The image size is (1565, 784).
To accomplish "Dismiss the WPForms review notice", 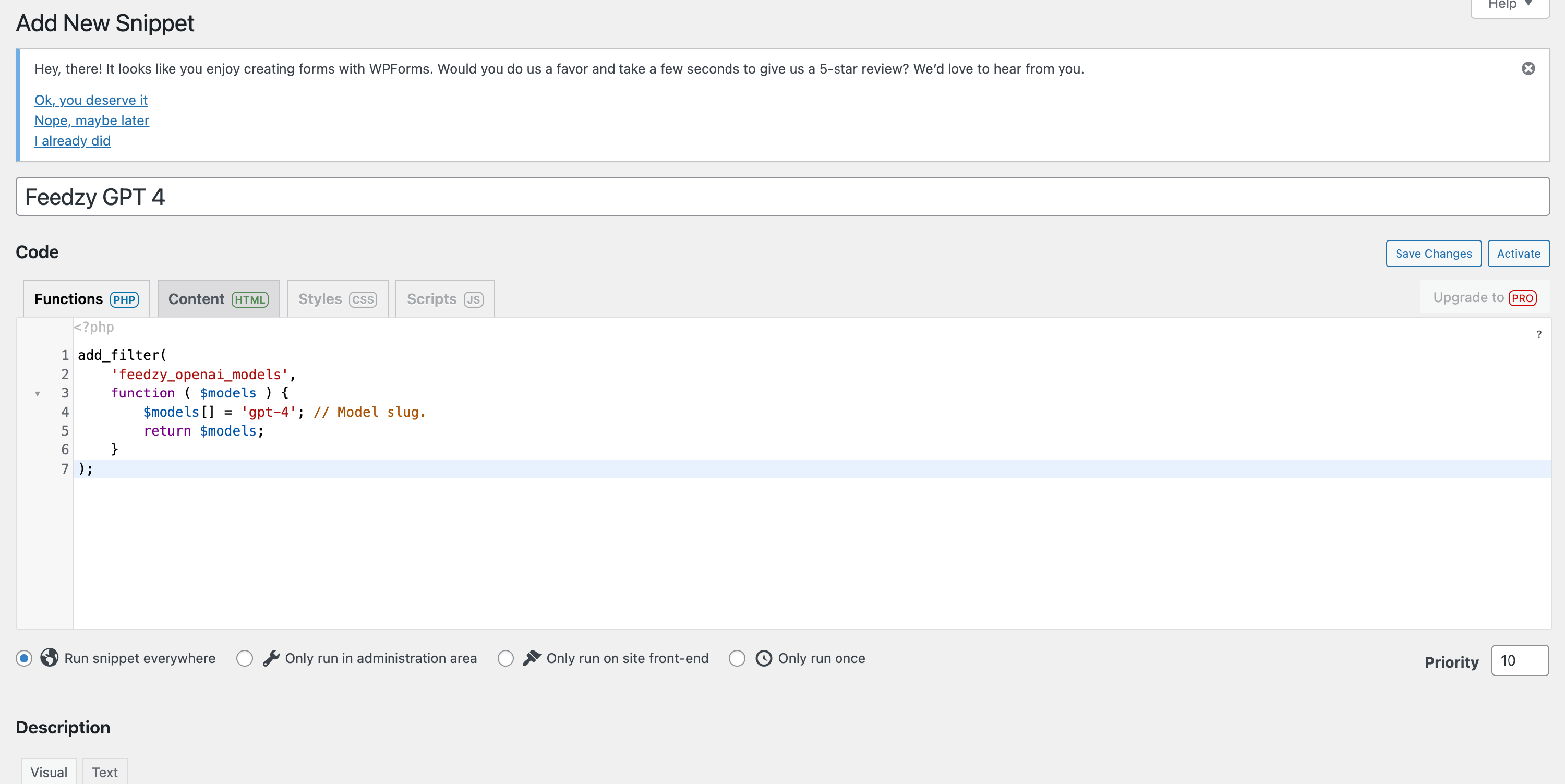I will [x=1528, y=69].
